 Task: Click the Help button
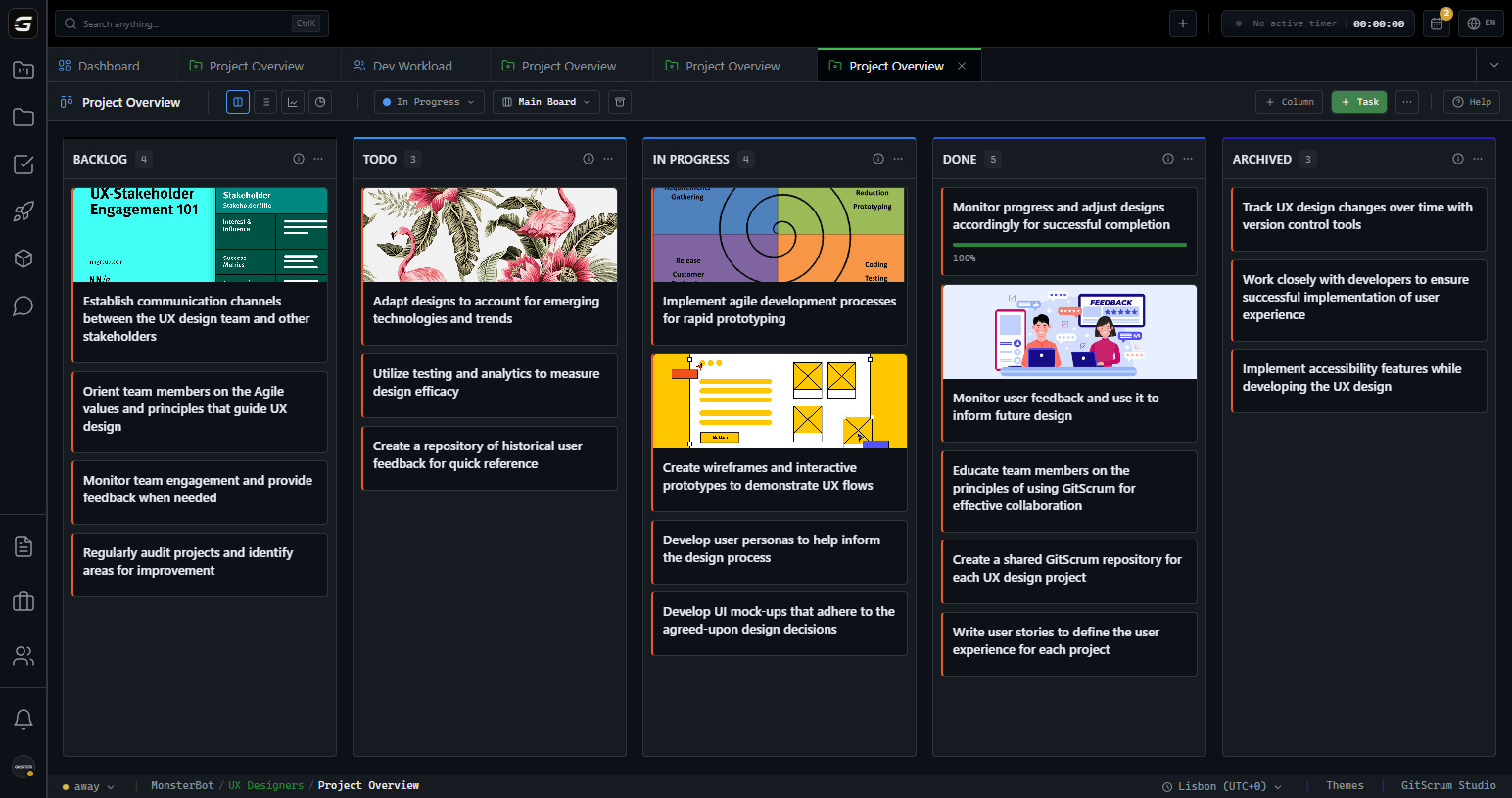pos(1471,101)
